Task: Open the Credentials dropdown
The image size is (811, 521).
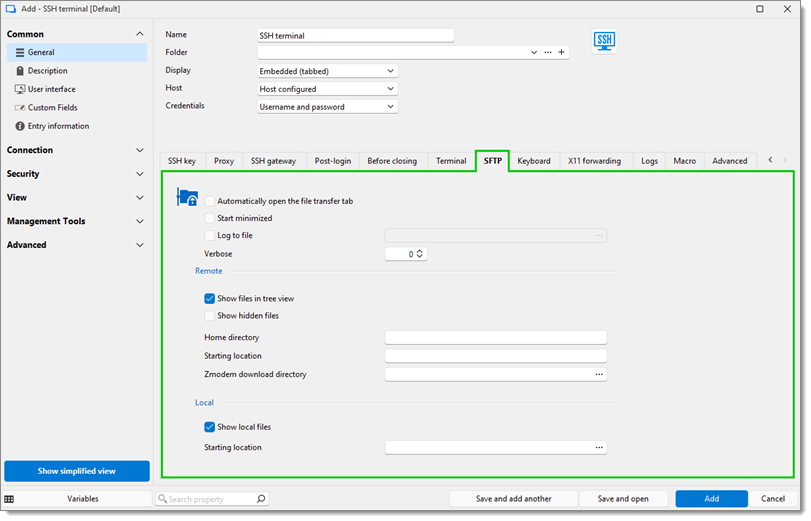Action: 327,107
